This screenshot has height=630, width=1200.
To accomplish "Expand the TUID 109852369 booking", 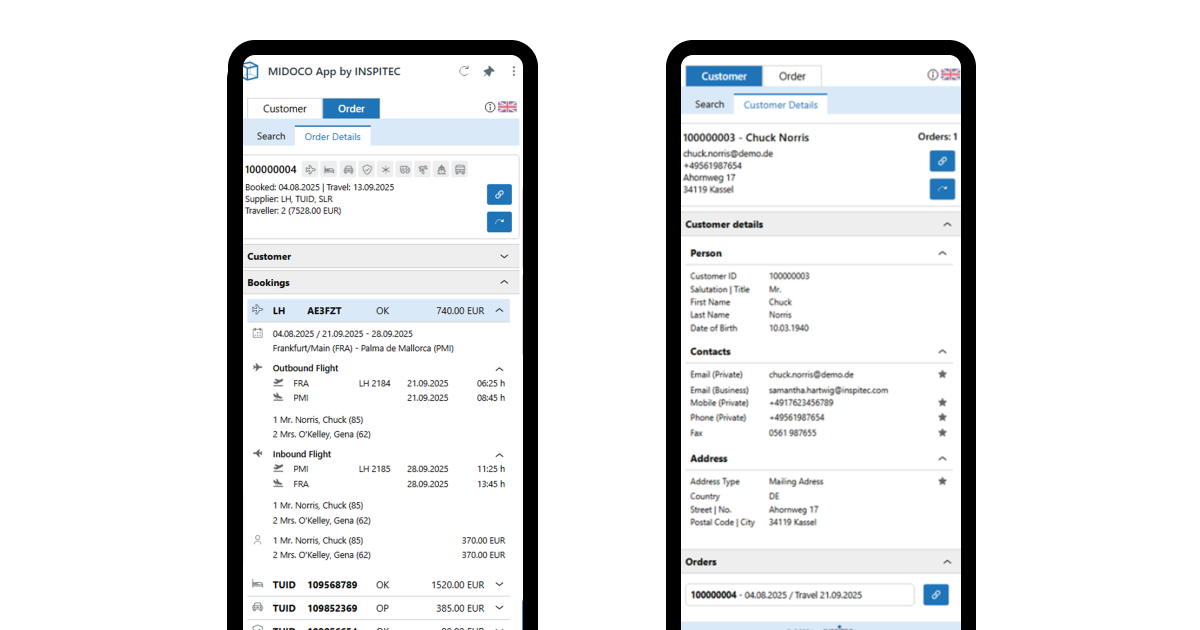I will click(x=499, y=608).
